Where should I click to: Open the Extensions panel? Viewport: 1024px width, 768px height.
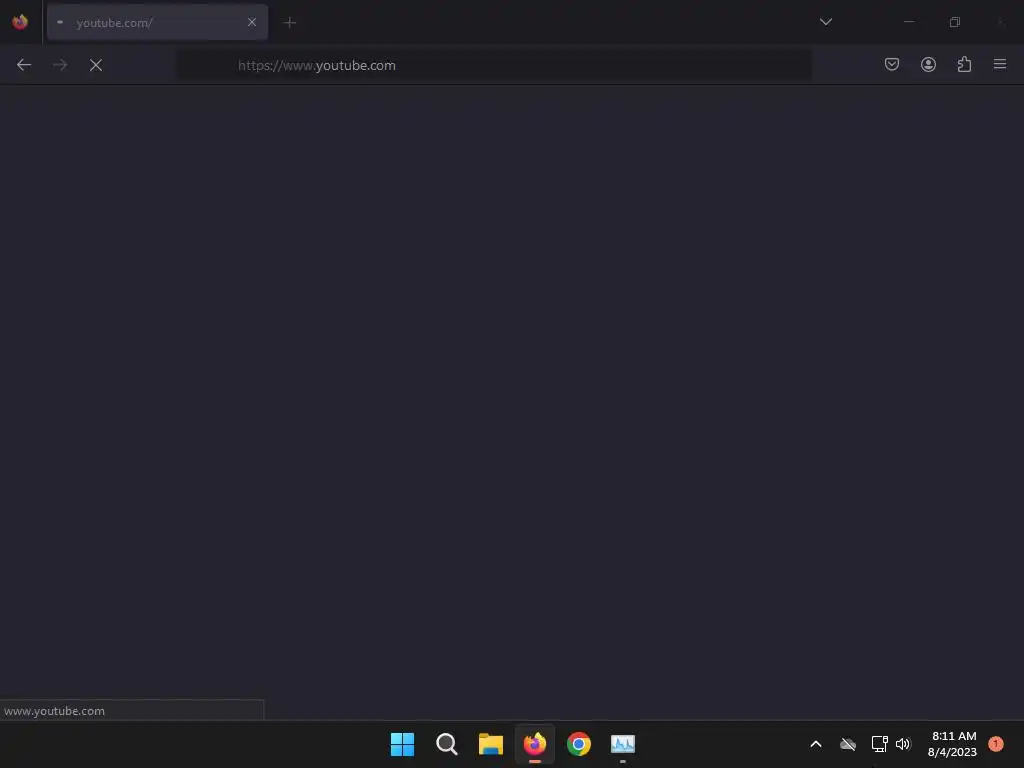pos(964,64)
